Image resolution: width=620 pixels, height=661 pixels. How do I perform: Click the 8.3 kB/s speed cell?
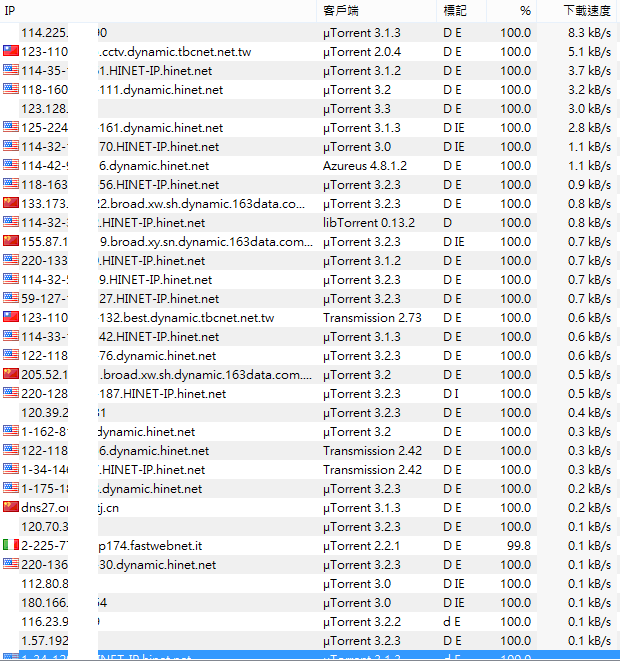pos(589,32)
